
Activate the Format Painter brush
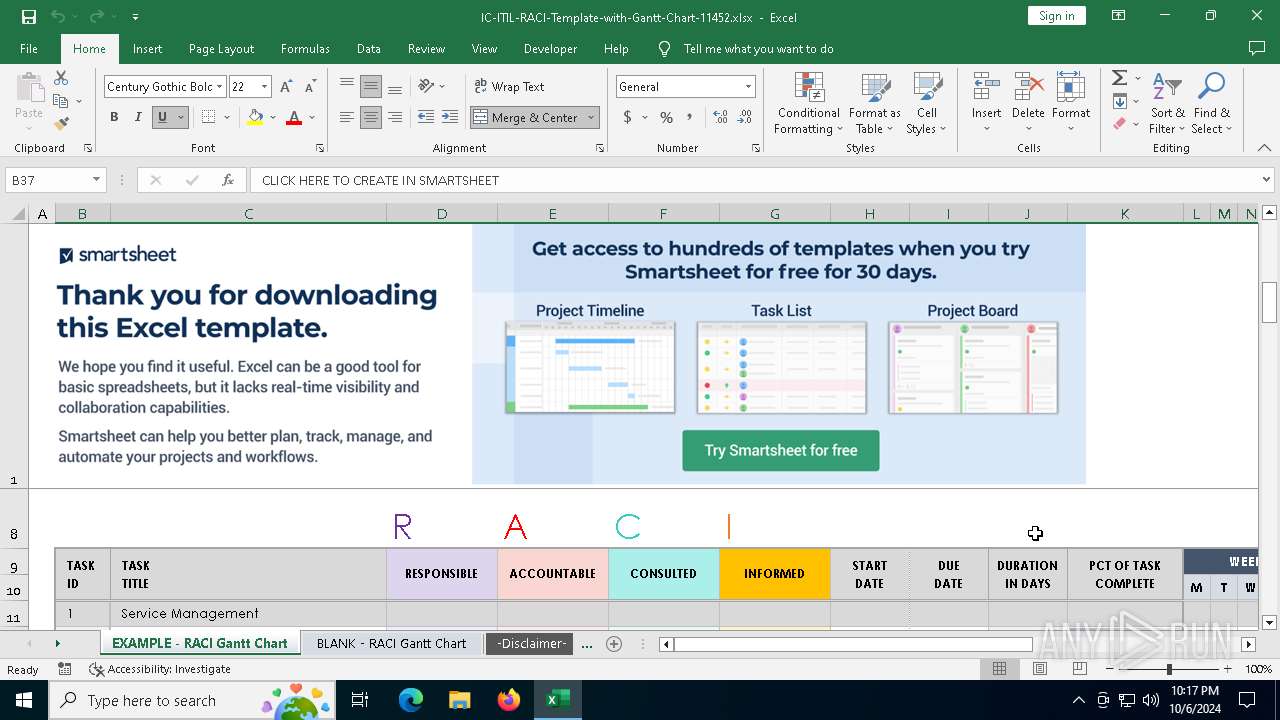61,124
